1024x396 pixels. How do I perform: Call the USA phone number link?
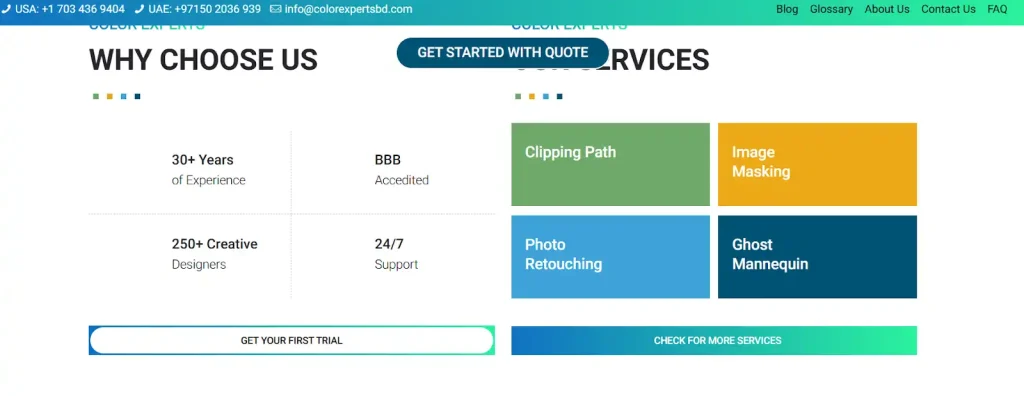tap(70, 9)
